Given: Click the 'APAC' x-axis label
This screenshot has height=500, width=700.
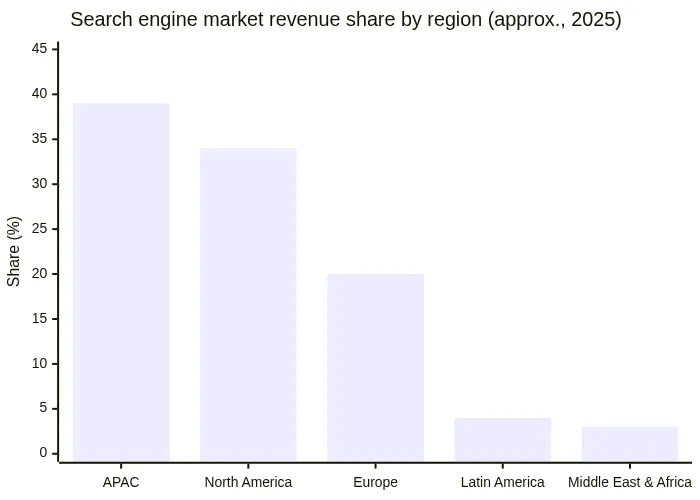Looking at the screenshot, I should tap(121, 483).
